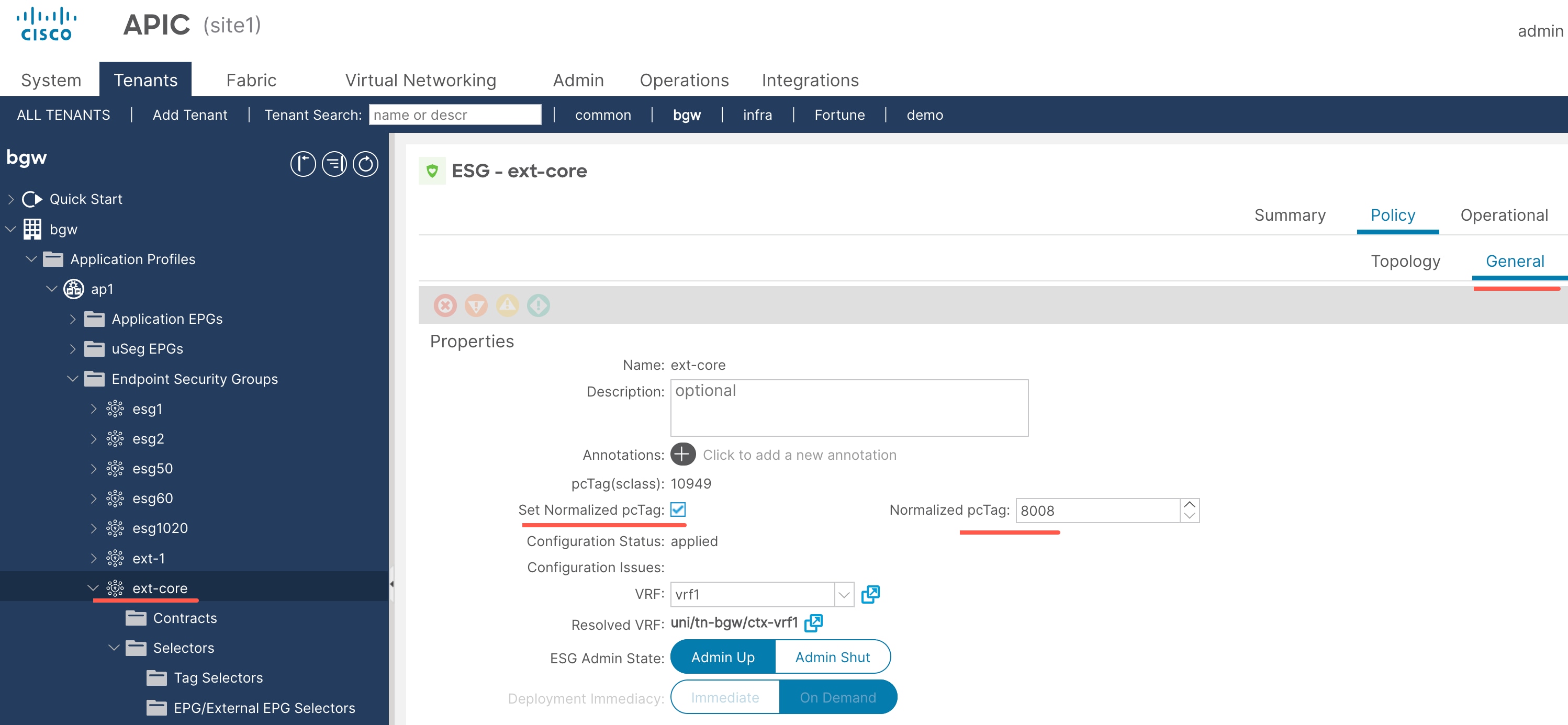Select Admin Up ESG state

(723, 657)
